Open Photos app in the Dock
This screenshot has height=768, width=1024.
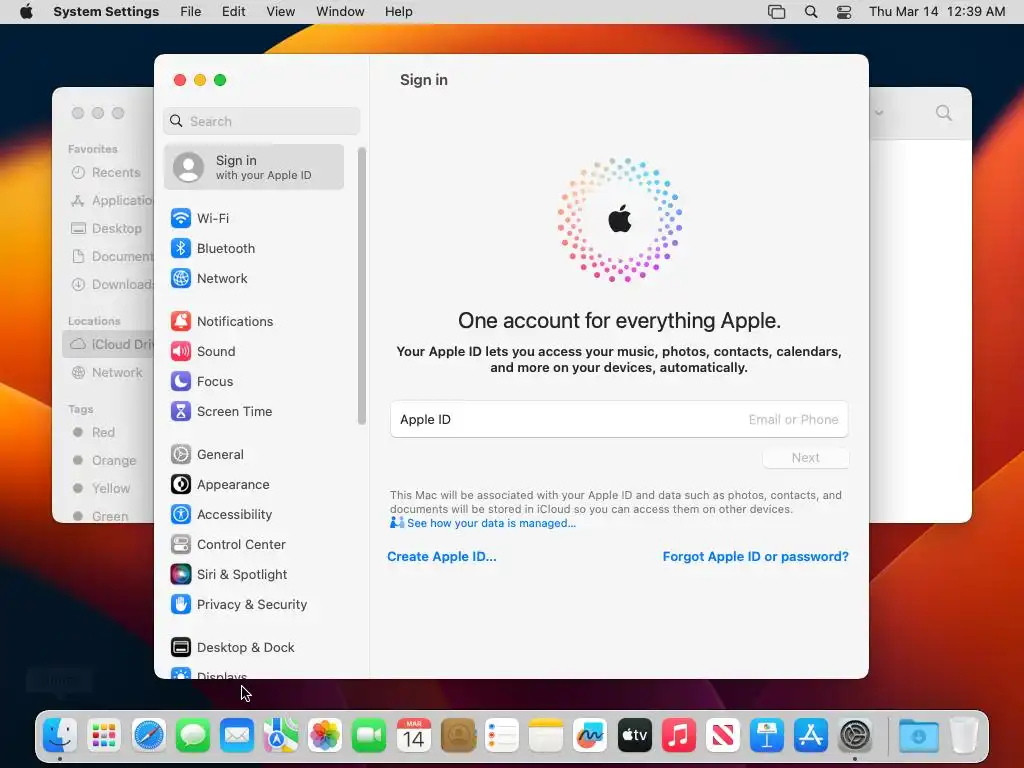coord(325,735)
